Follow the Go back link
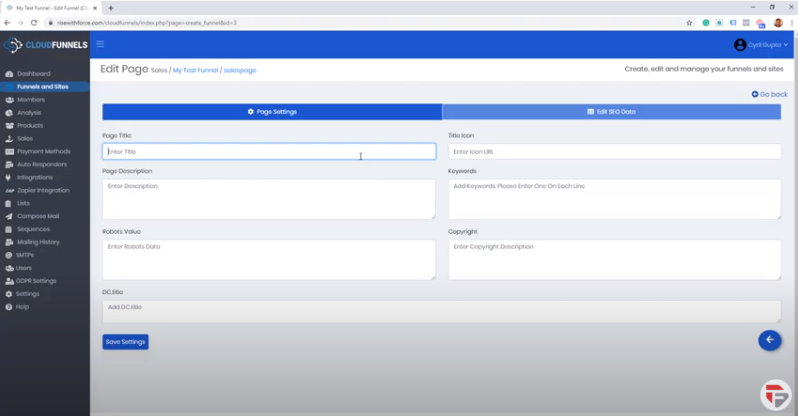Screen dimensions: 798x416 tap(769, 94)
